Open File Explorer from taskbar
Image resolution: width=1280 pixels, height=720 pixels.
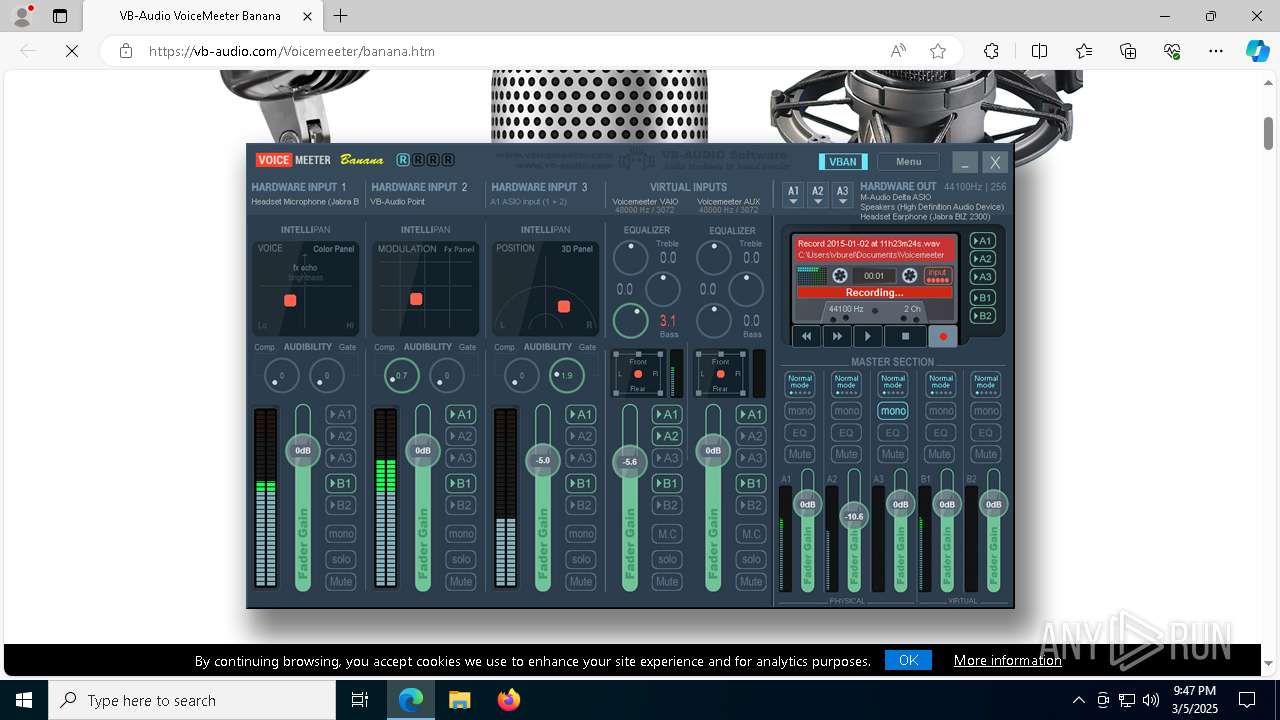click(x=459, y=700)
